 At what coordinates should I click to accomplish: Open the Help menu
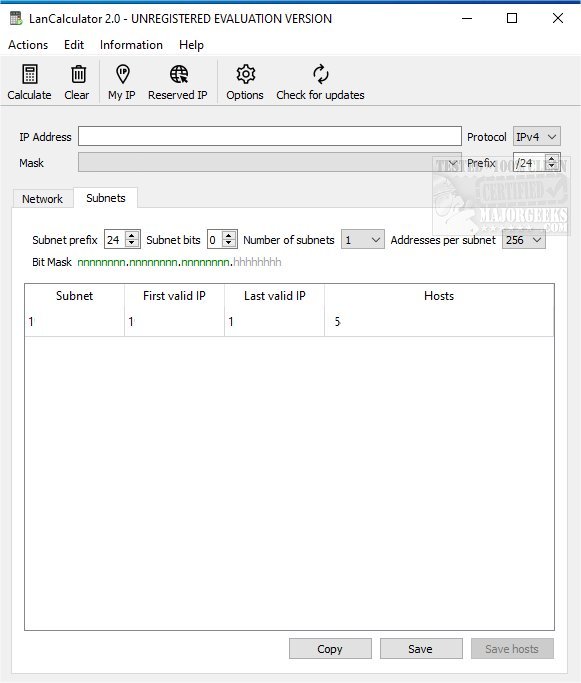pos(191,45)
